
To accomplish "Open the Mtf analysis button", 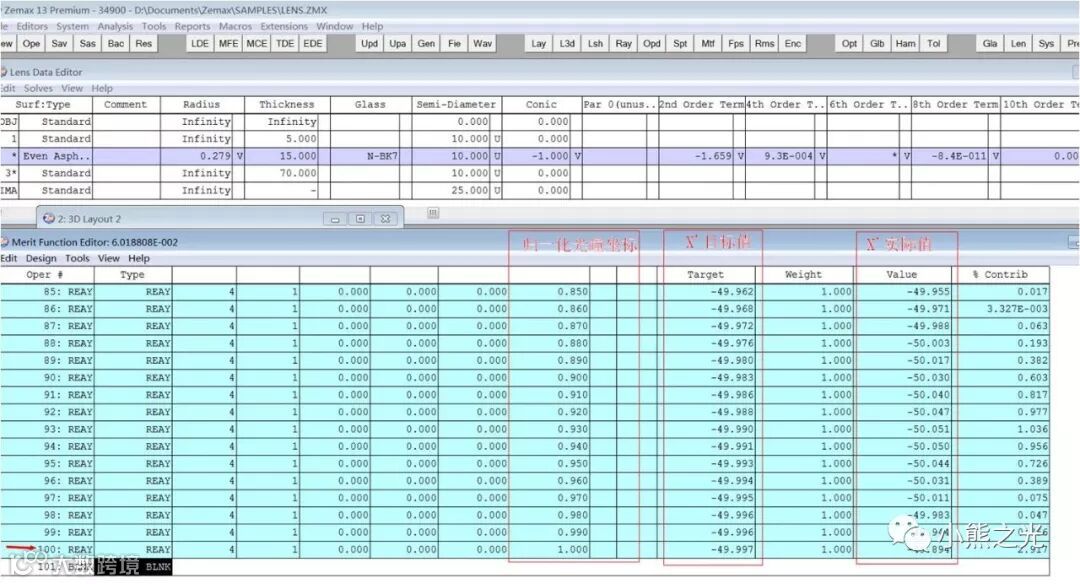I will pos(708,43).
